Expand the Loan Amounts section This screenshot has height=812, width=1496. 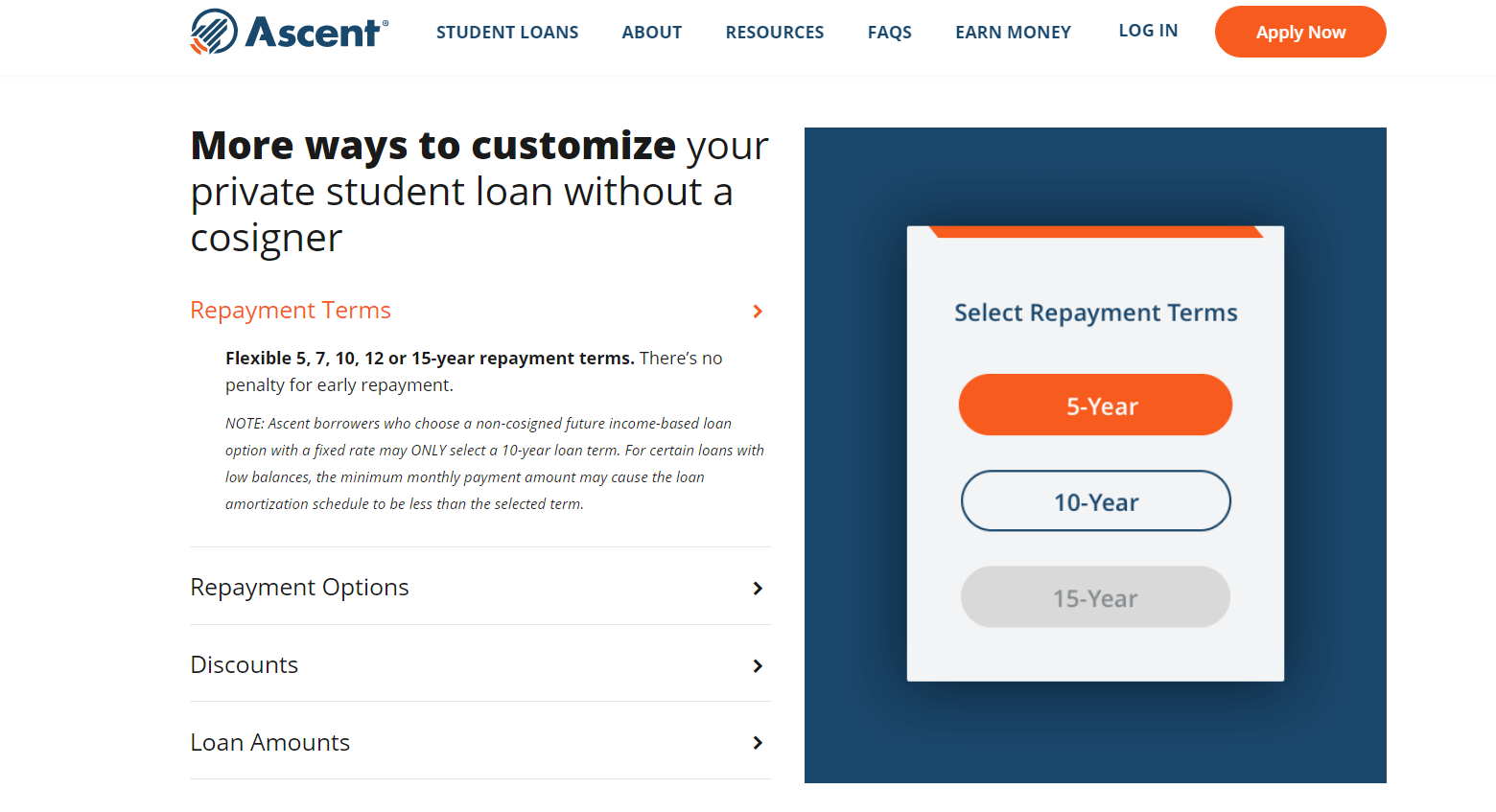(x=269, y=742)
